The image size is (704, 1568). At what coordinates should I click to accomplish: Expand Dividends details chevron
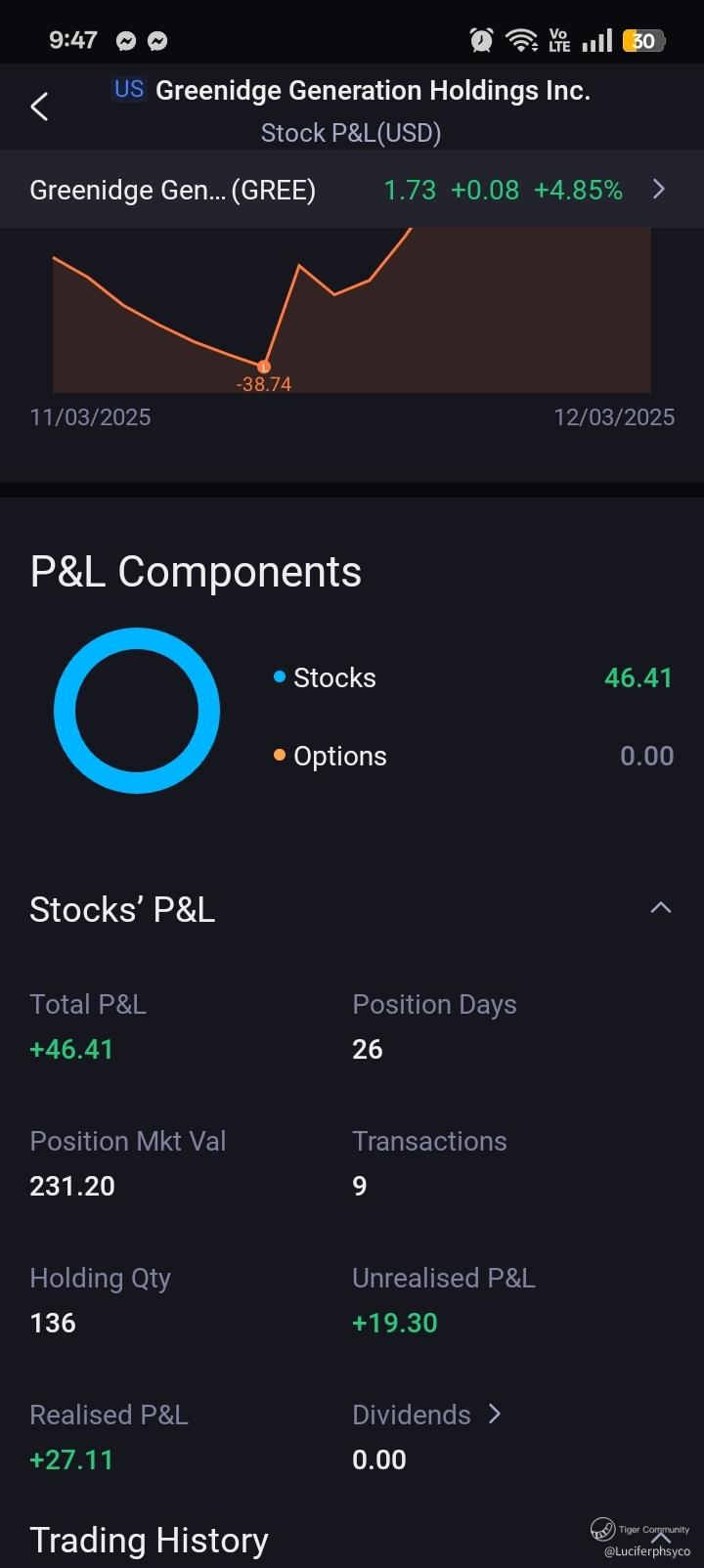[495, 1414]
